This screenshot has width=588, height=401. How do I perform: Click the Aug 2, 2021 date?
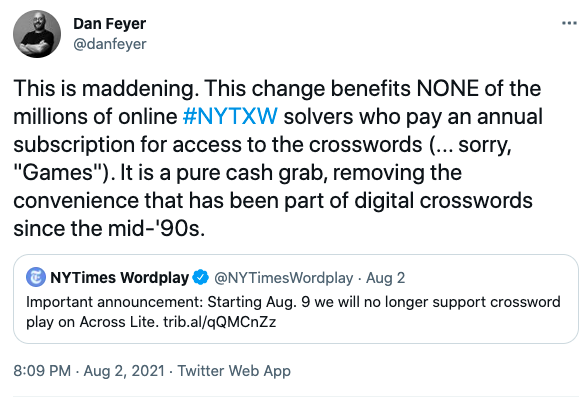click(x=124, y=371)
